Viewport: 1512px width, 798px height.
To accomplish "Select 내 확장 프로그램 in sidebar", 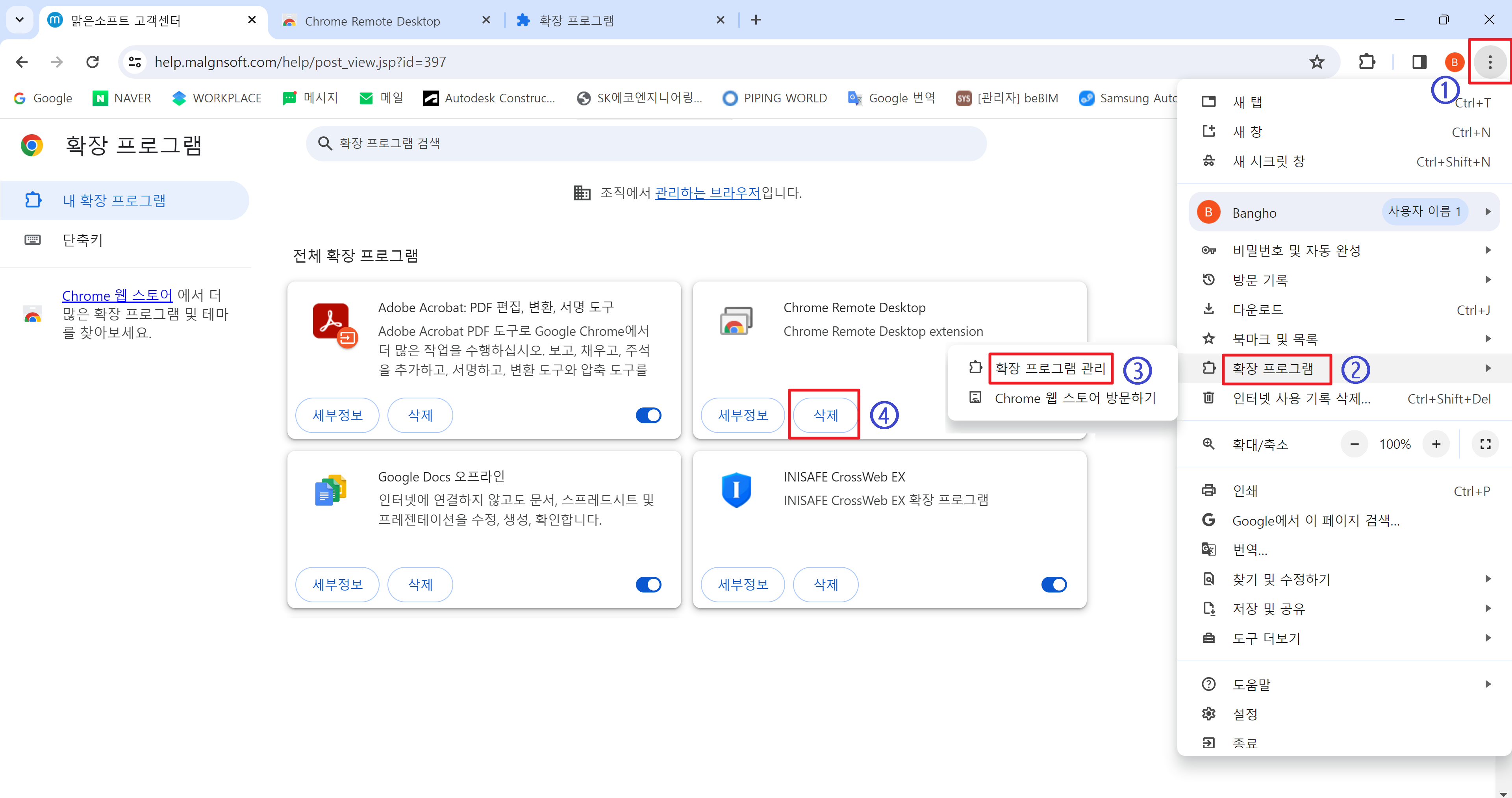I will tap(124, 200).
